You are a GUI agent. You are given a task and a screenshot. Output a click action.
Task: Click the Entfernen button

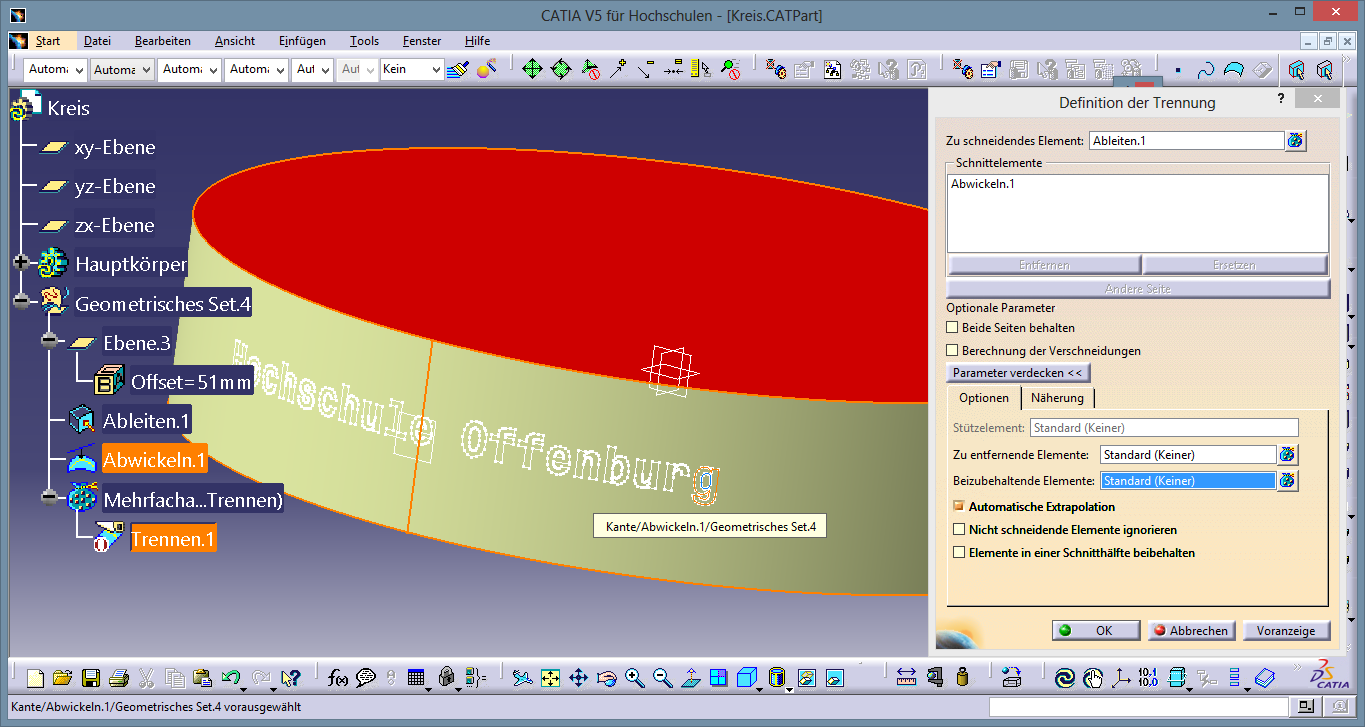click(x=1044, y=265)
